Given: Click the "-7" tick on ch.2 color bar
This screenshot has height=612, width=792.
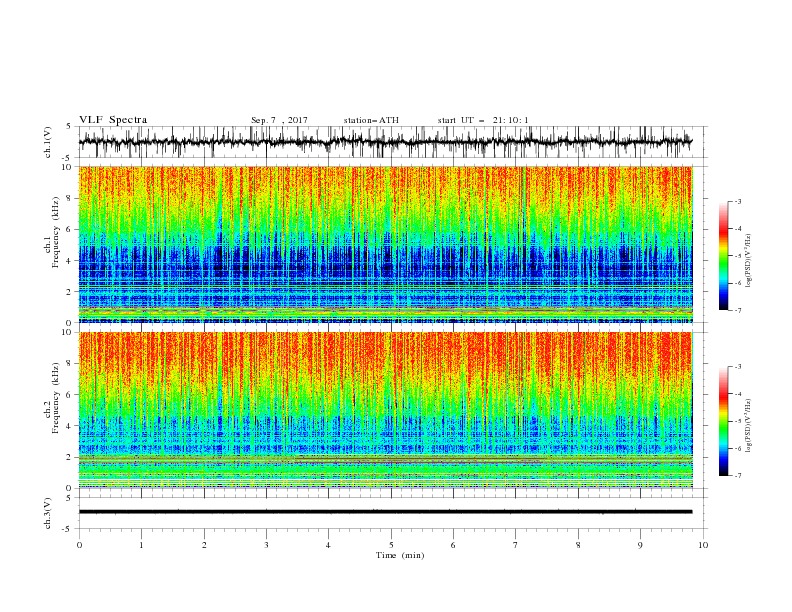Looking at the screenshot, I should (738, 476).
